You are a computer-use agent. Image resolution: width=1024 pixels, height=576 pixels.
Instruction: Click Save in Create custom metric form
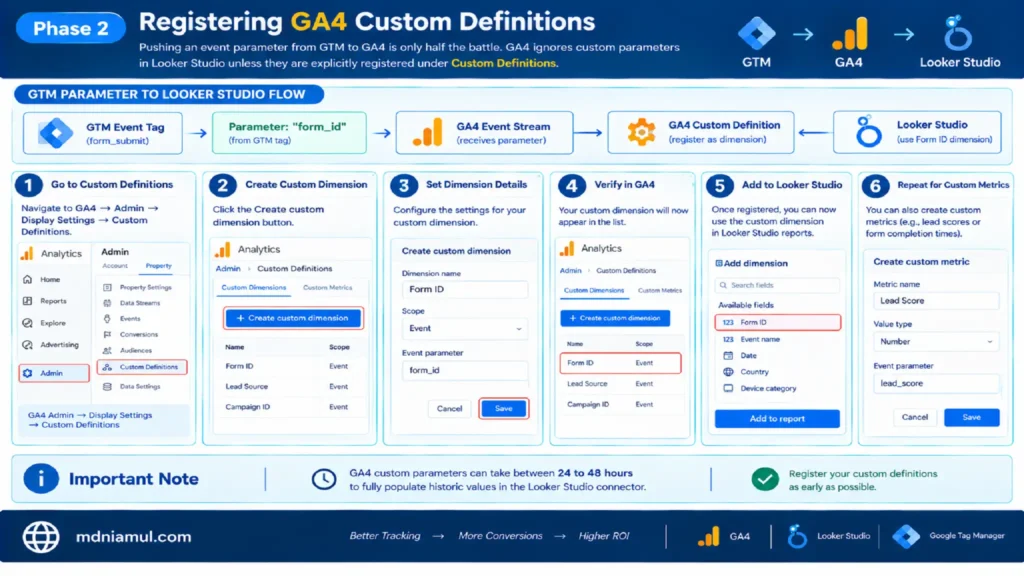coord(972,417)
